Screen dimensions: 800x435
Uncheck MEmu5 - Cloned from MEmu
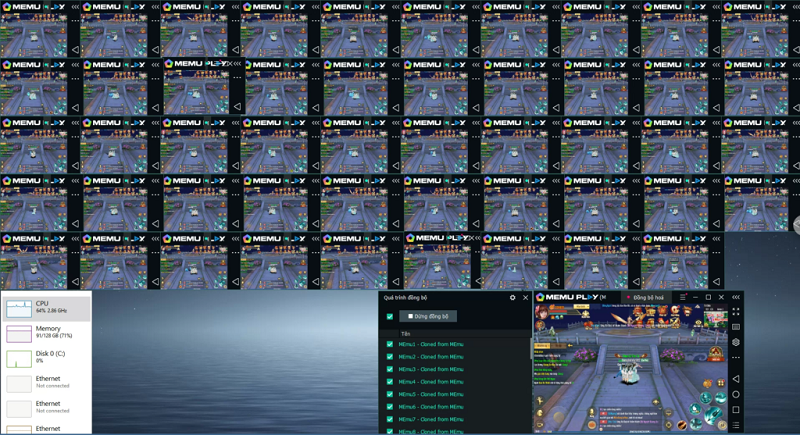coord(390,394)
